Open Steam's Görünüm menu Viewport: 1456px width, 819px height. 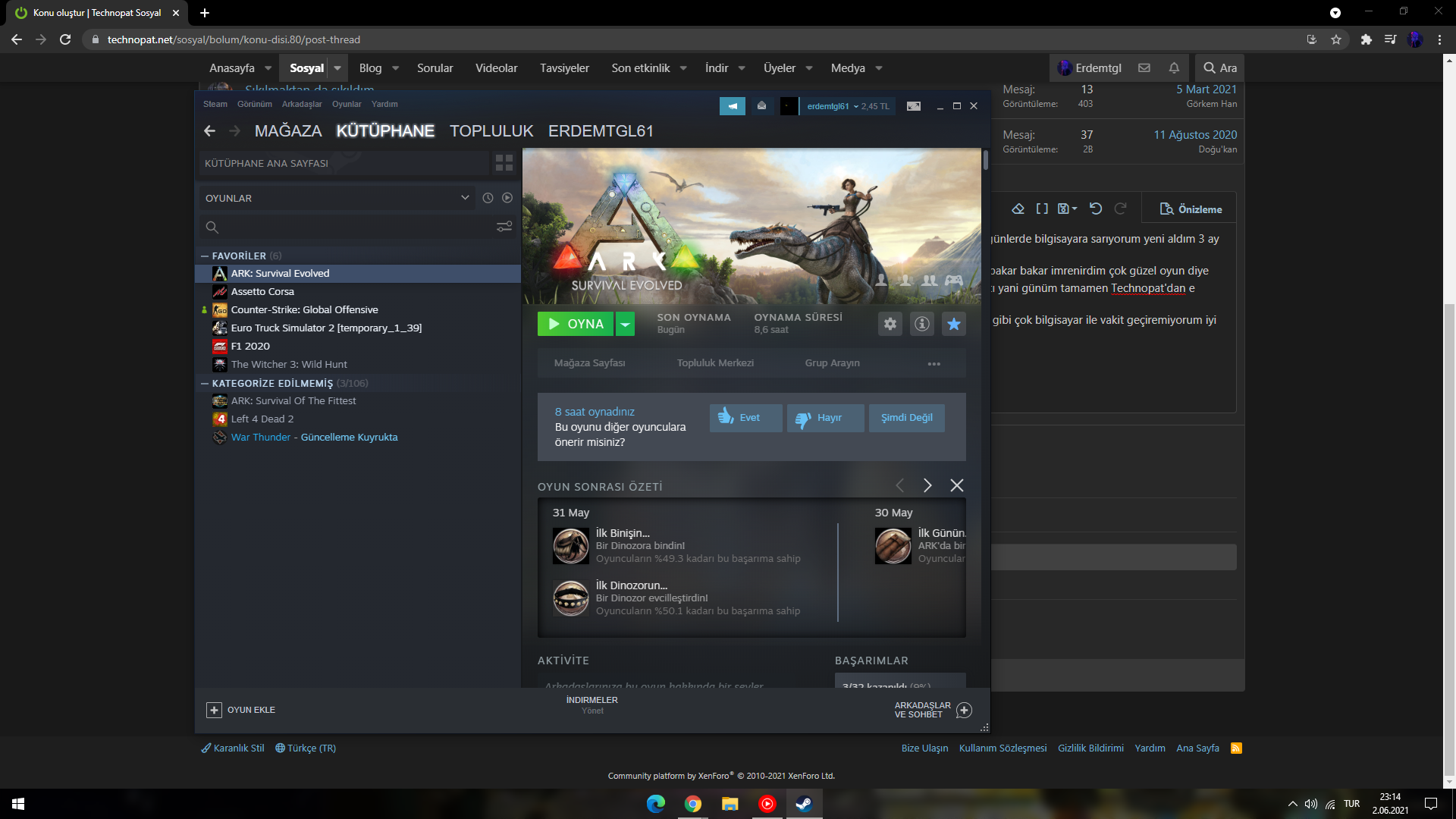coord(254,105)
